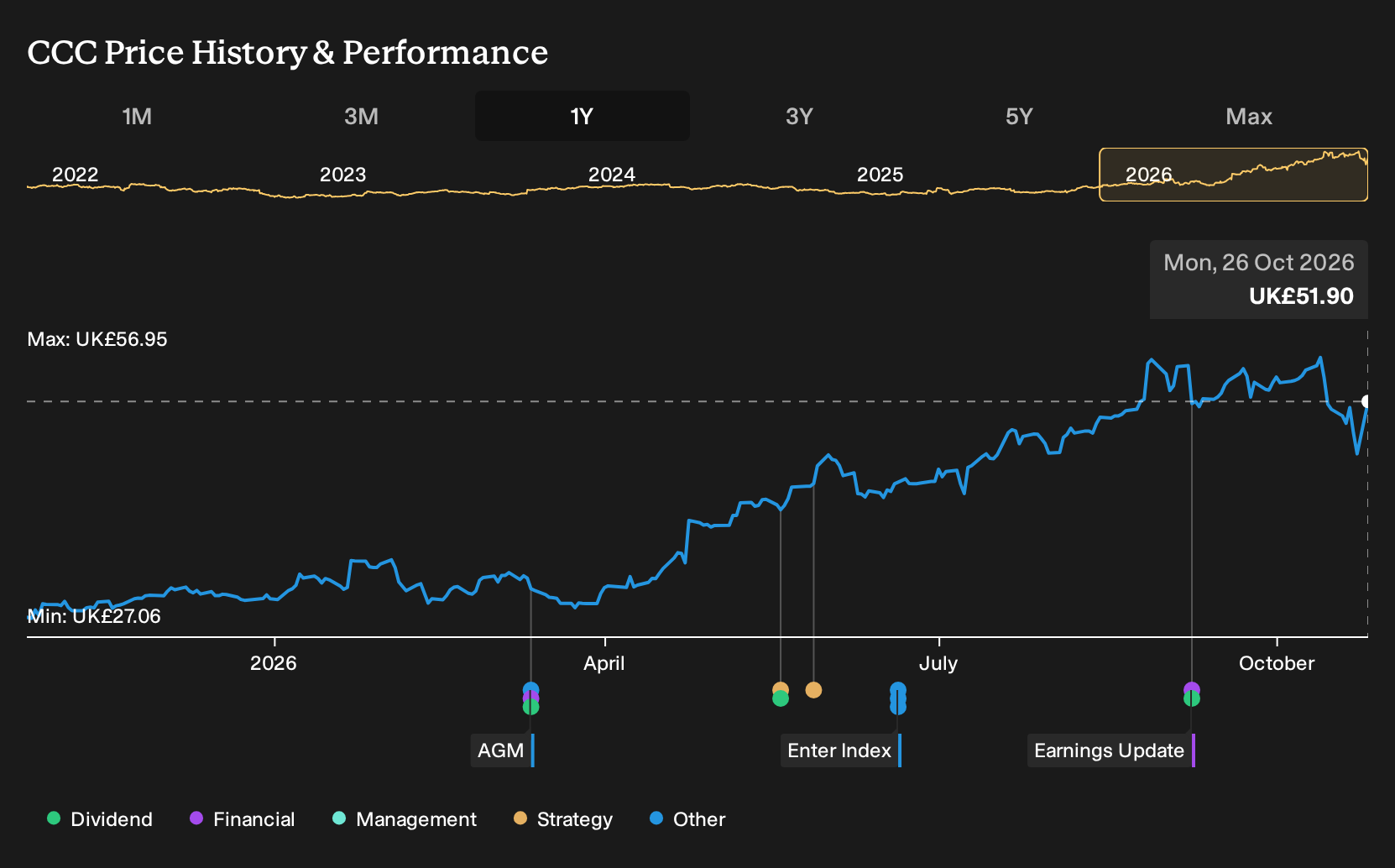The width and height of the screenshot is (1395, 868).
Task: Switch to the 1Y time range
Action: coord(582,116)
